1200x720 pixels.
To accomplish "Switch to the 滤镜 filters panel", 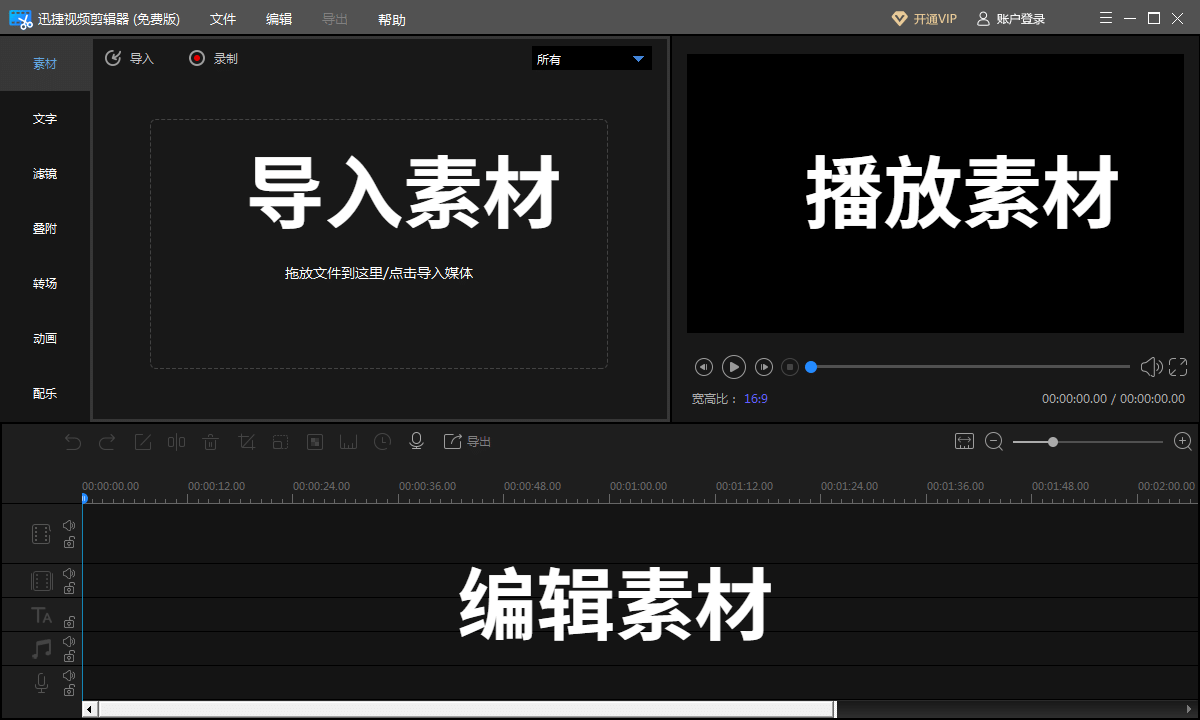I will [x=44, y=173].
